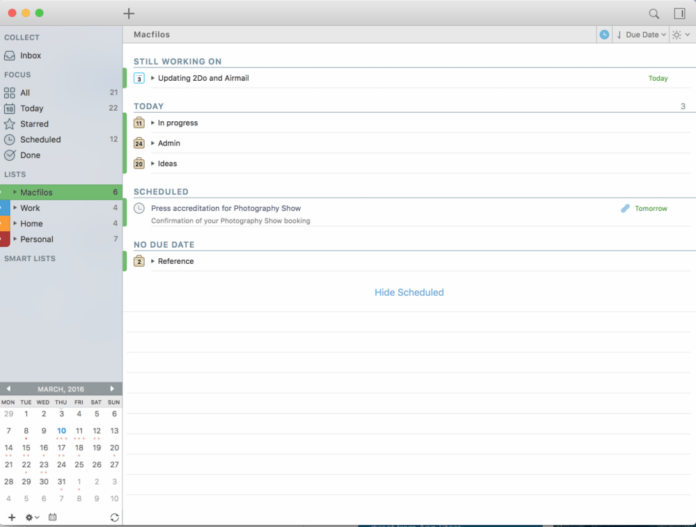Click the add list plus icon at bottom left
Viewport: 696px width, 527px height.
pyautogui.click(x=12, y=517)
